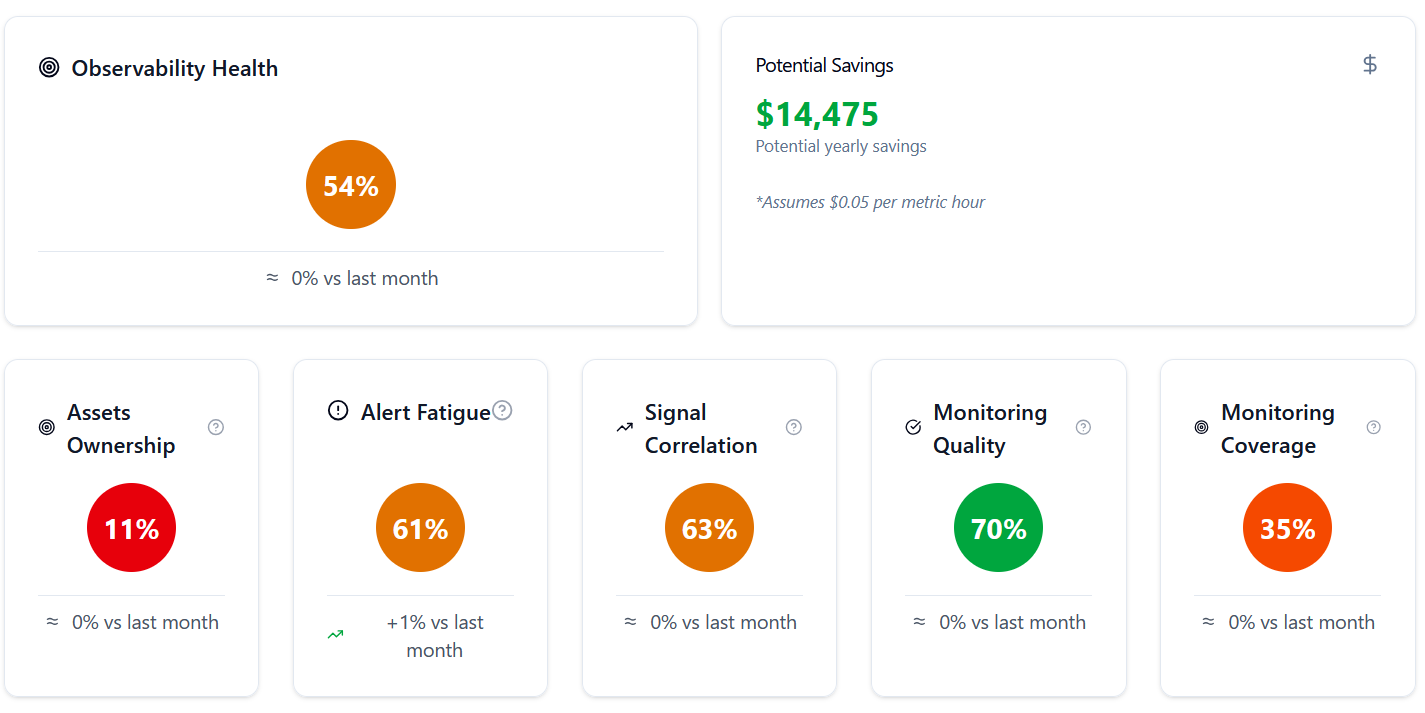Click the Assets Ownership target icon
The width and height of the screenshot is (1425, 713).
(47, 427)
